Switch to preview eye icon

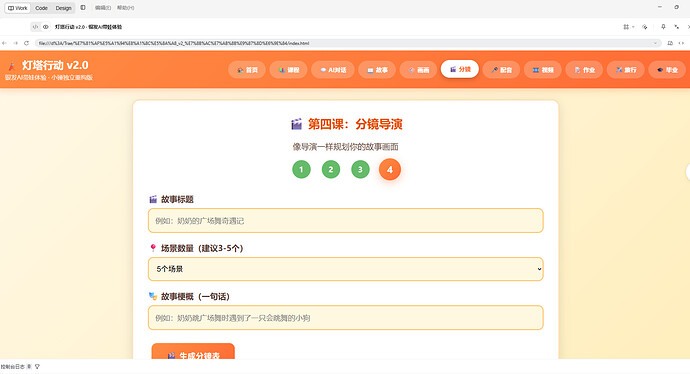(x=45, y=27)
